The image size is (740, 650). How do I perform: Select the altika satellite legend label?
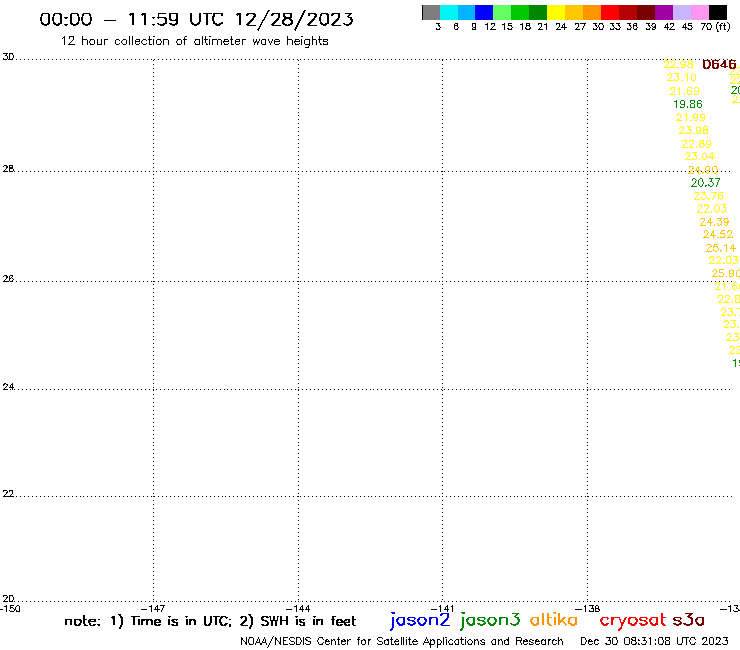(554, 620)
